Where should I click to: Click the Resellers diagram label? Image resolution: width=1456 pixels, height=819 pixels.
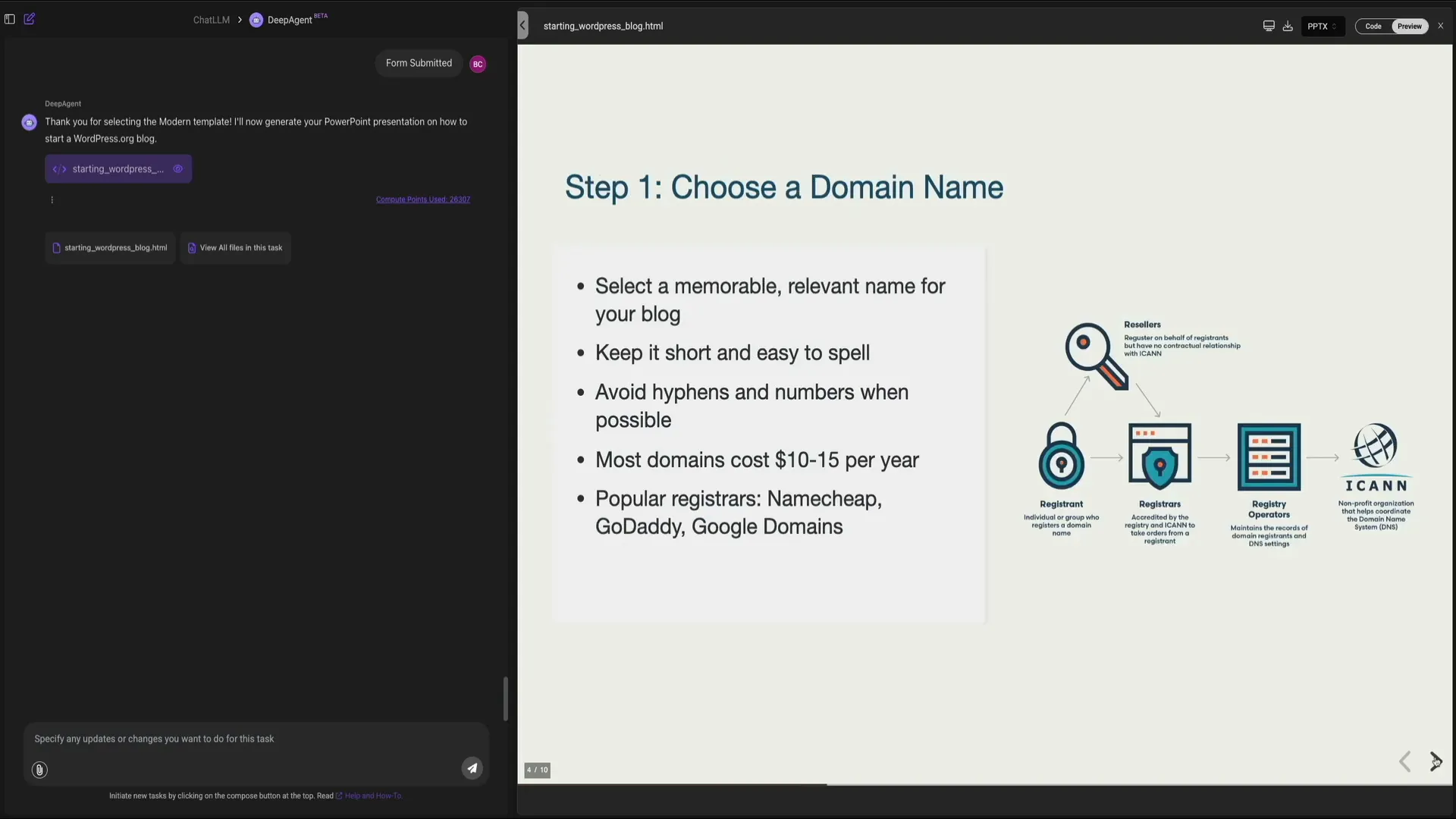1142,325
